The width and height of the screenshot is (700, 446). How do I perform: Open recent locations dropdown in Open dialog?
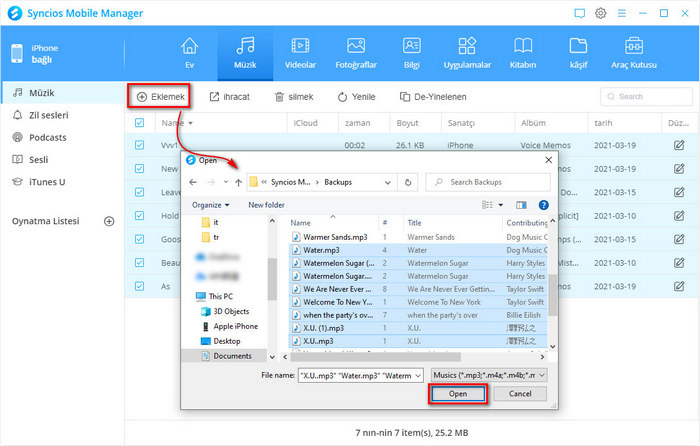pyautogui.click(x=225, y=182)
